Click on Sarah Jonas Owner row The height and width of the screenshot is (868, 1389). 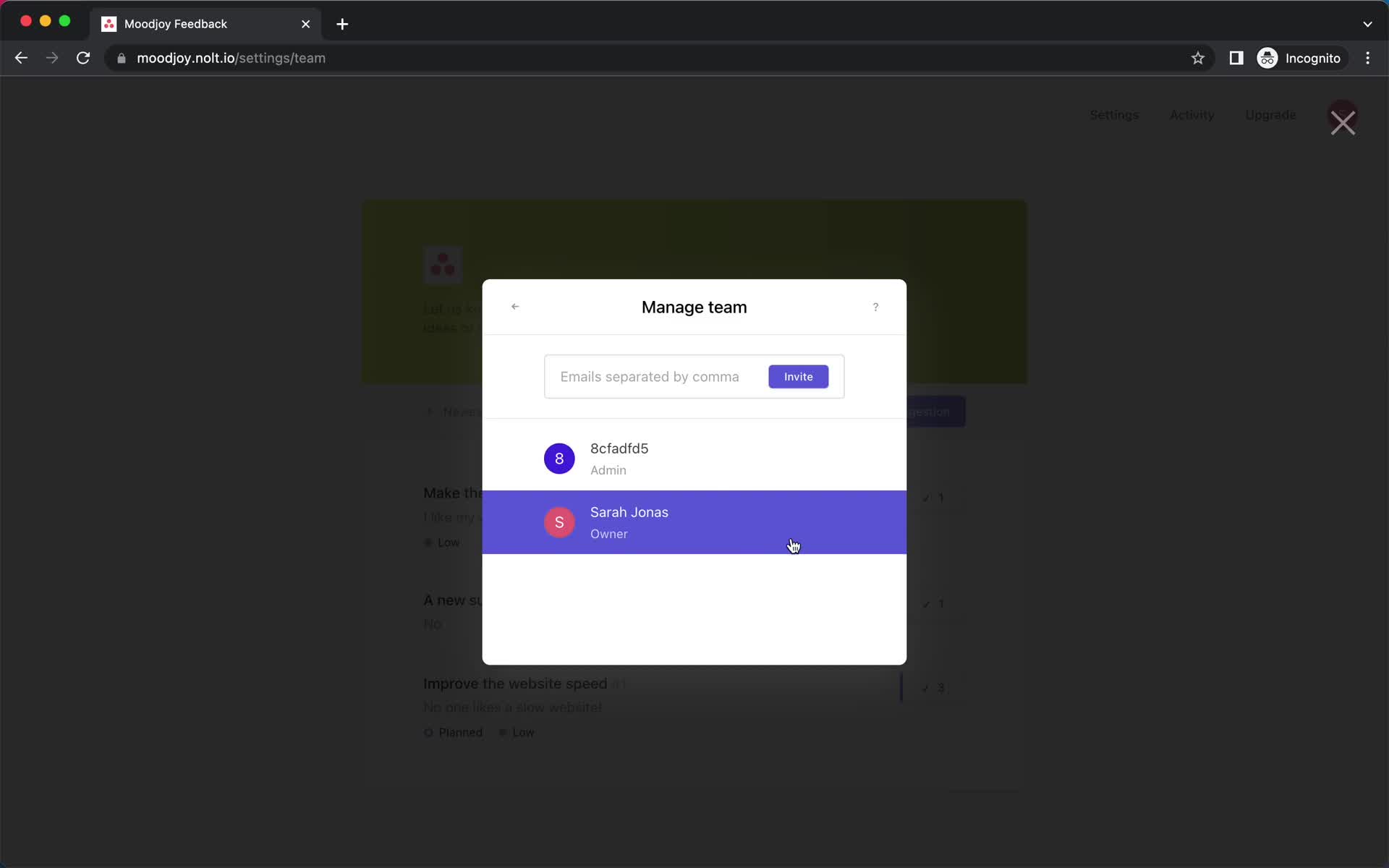(694, 521)
